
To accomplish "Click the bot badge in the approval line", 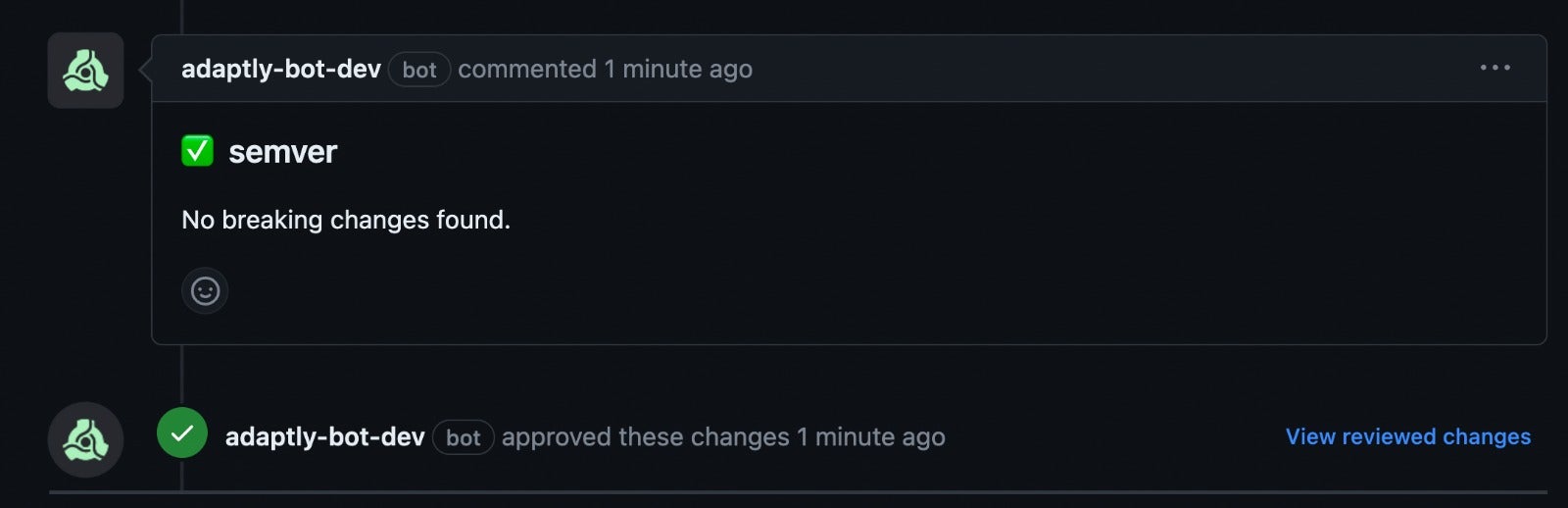I will tap(463, 437).
